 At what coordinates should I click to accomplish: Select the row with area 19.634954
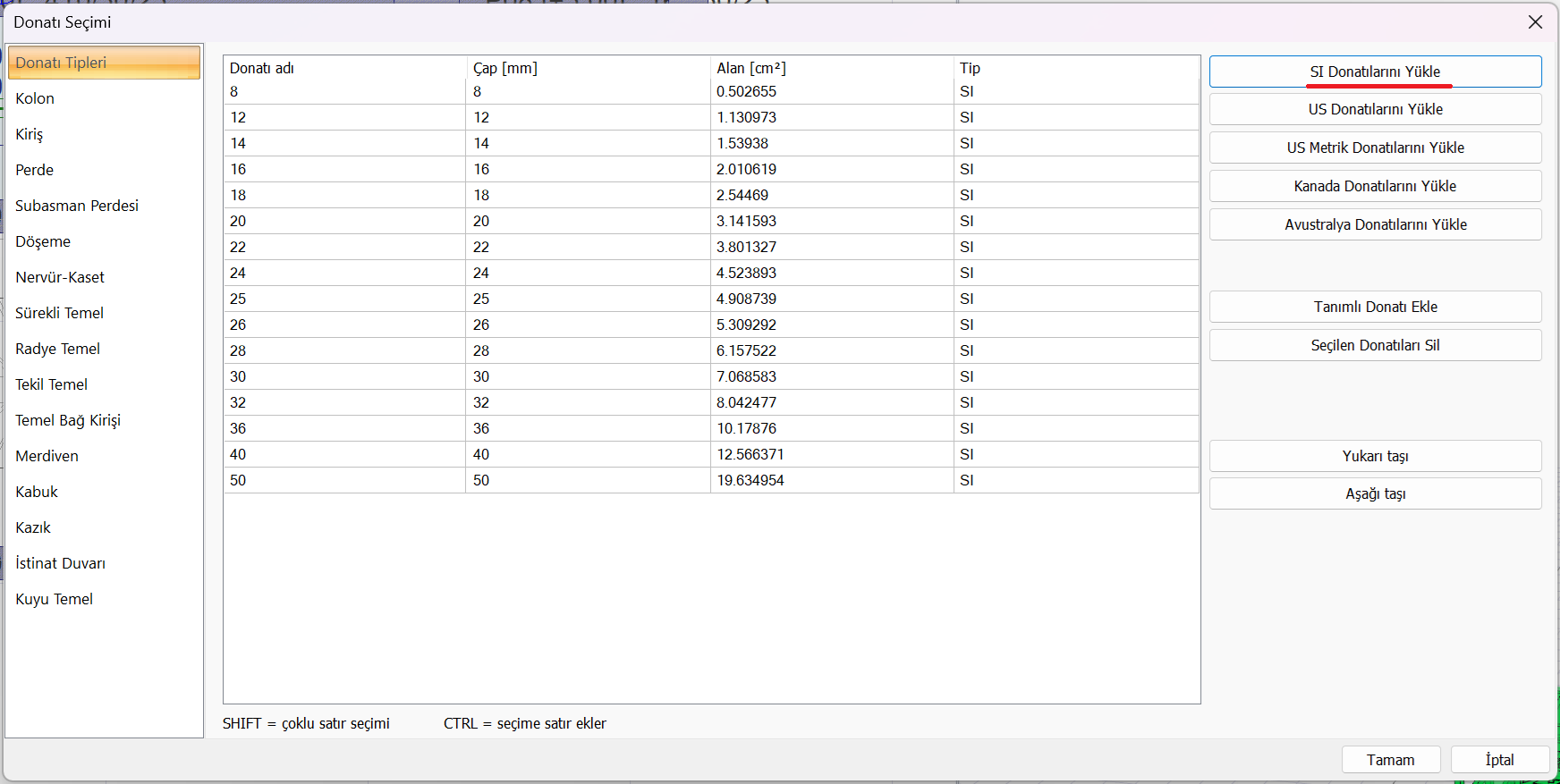coord(750,480)
